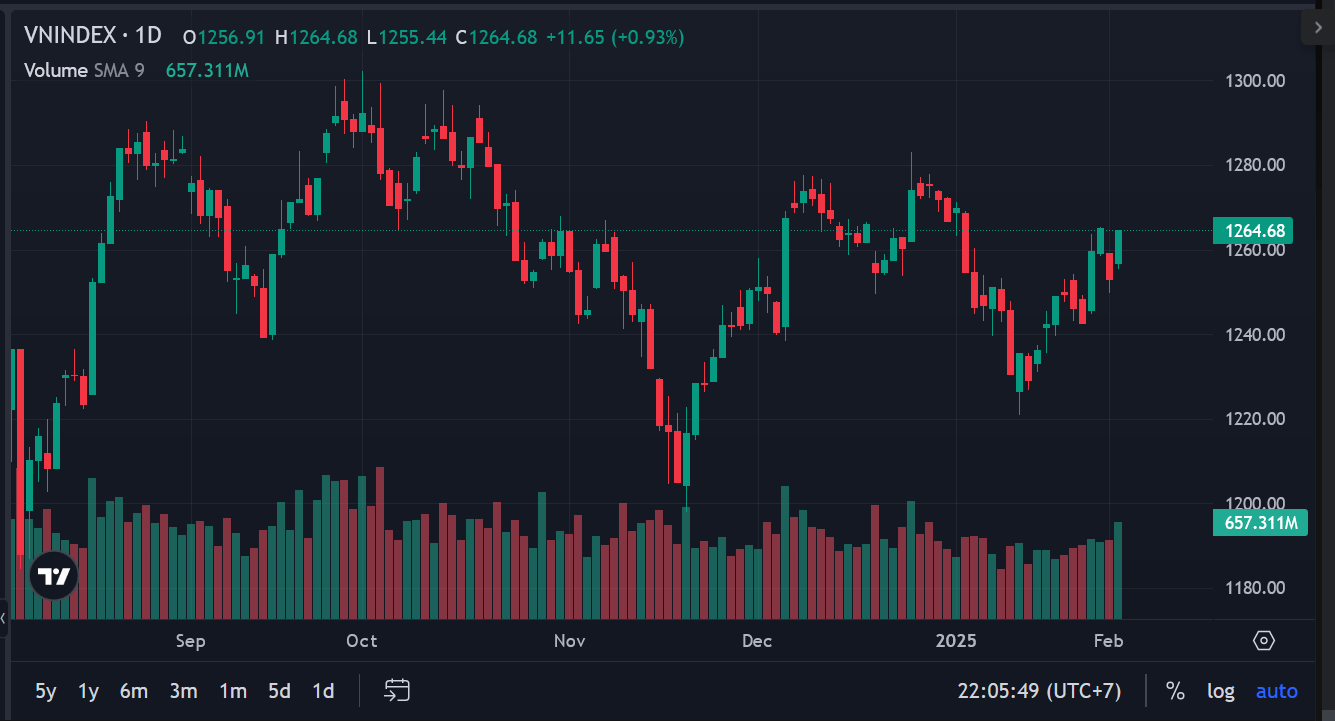Select the 1y timeframe
This screenshot has height=721, width=1335.
coord(88,690)
